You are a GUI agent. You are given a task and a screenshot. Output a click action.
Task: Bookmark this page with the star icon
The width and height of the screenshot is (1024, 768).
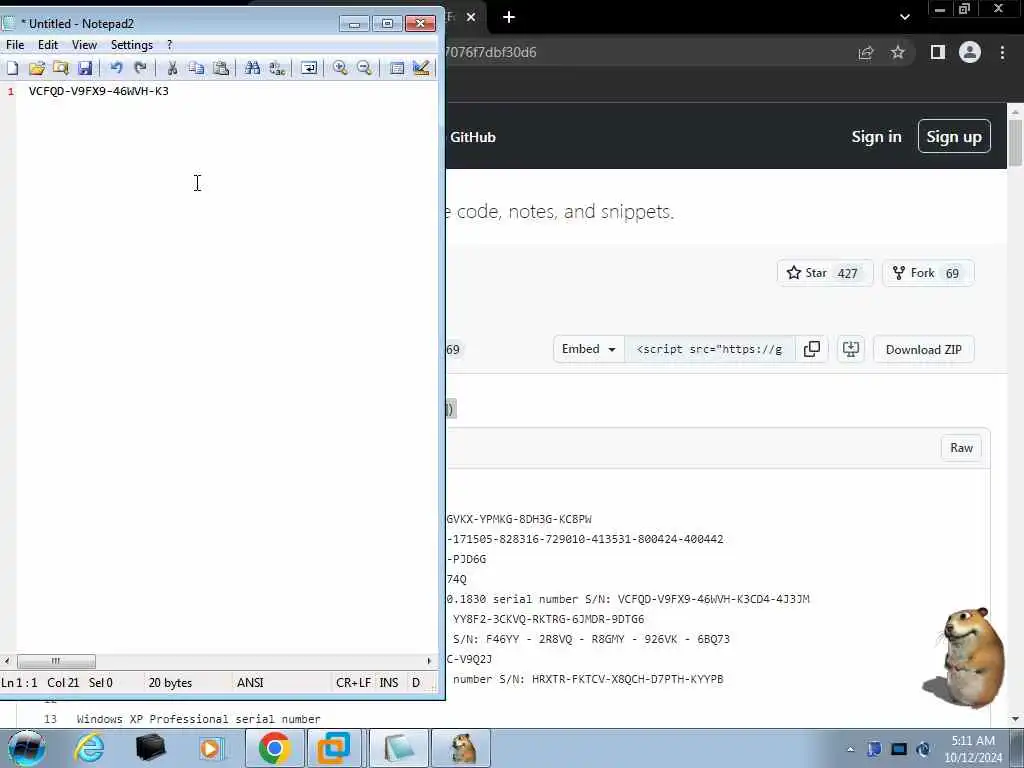pos(898,52)
